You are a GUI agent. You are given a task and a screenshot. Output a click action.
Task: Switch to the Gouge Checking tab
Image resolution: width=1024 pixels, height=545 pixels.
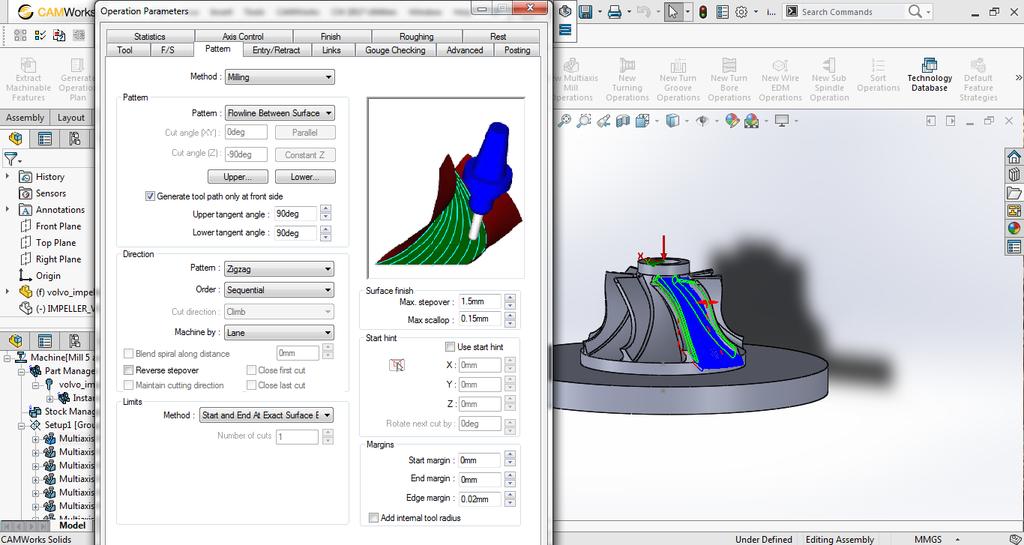[395, 50]
